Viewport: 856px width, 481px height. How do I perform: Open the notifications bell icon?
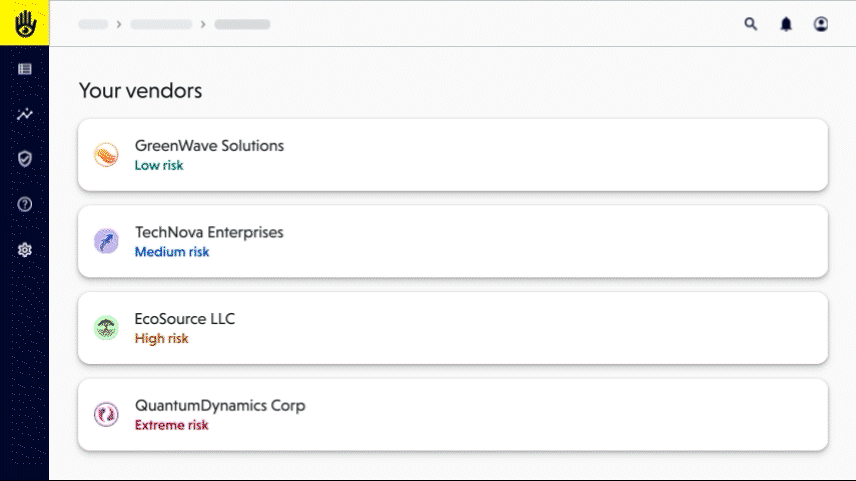(x=786, y=24)
